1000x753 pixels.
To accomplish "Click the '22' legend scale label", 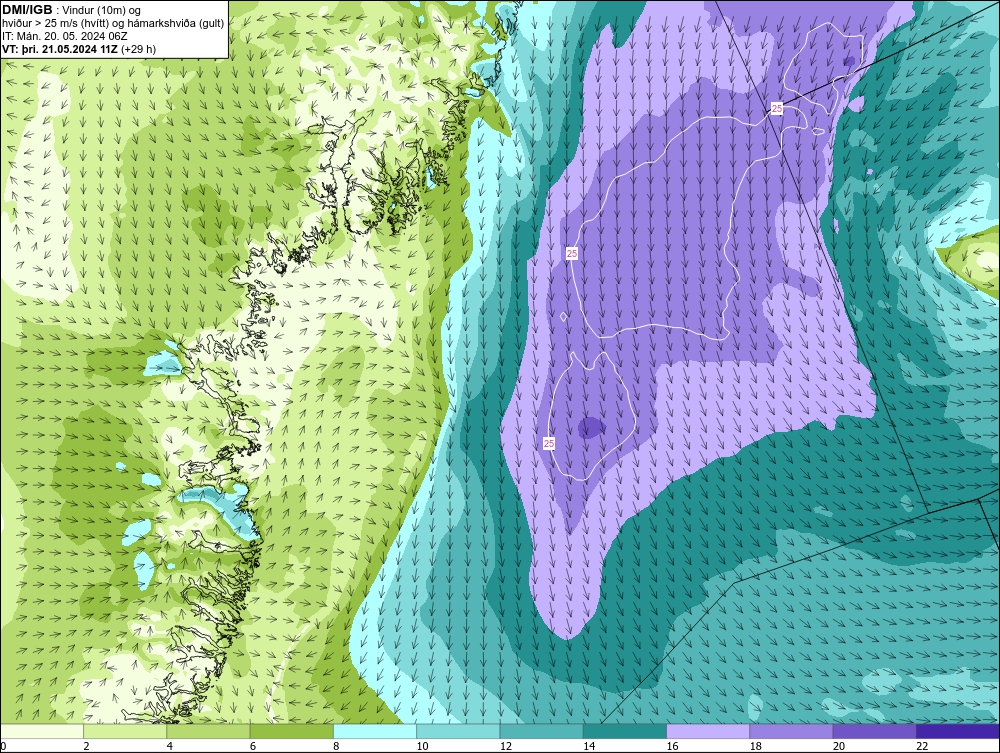I will coord(922,747).
